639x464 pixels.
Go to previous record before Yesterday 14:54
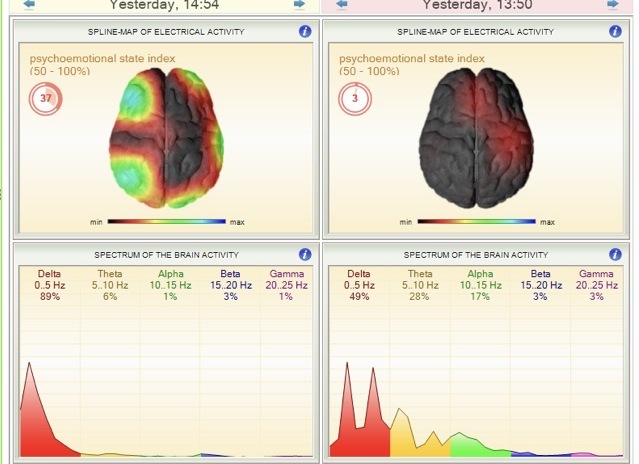click(x=29, y=4)
